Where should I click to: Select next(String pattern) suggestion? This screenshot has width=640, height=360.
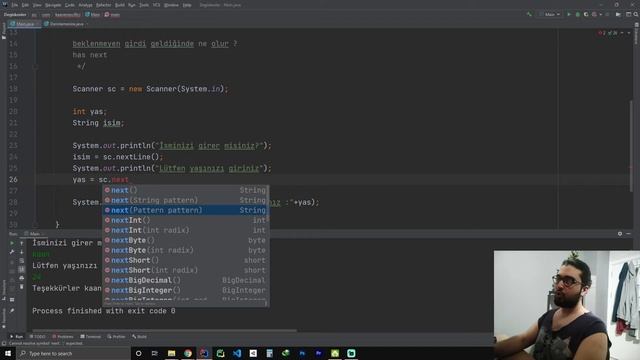185,200
